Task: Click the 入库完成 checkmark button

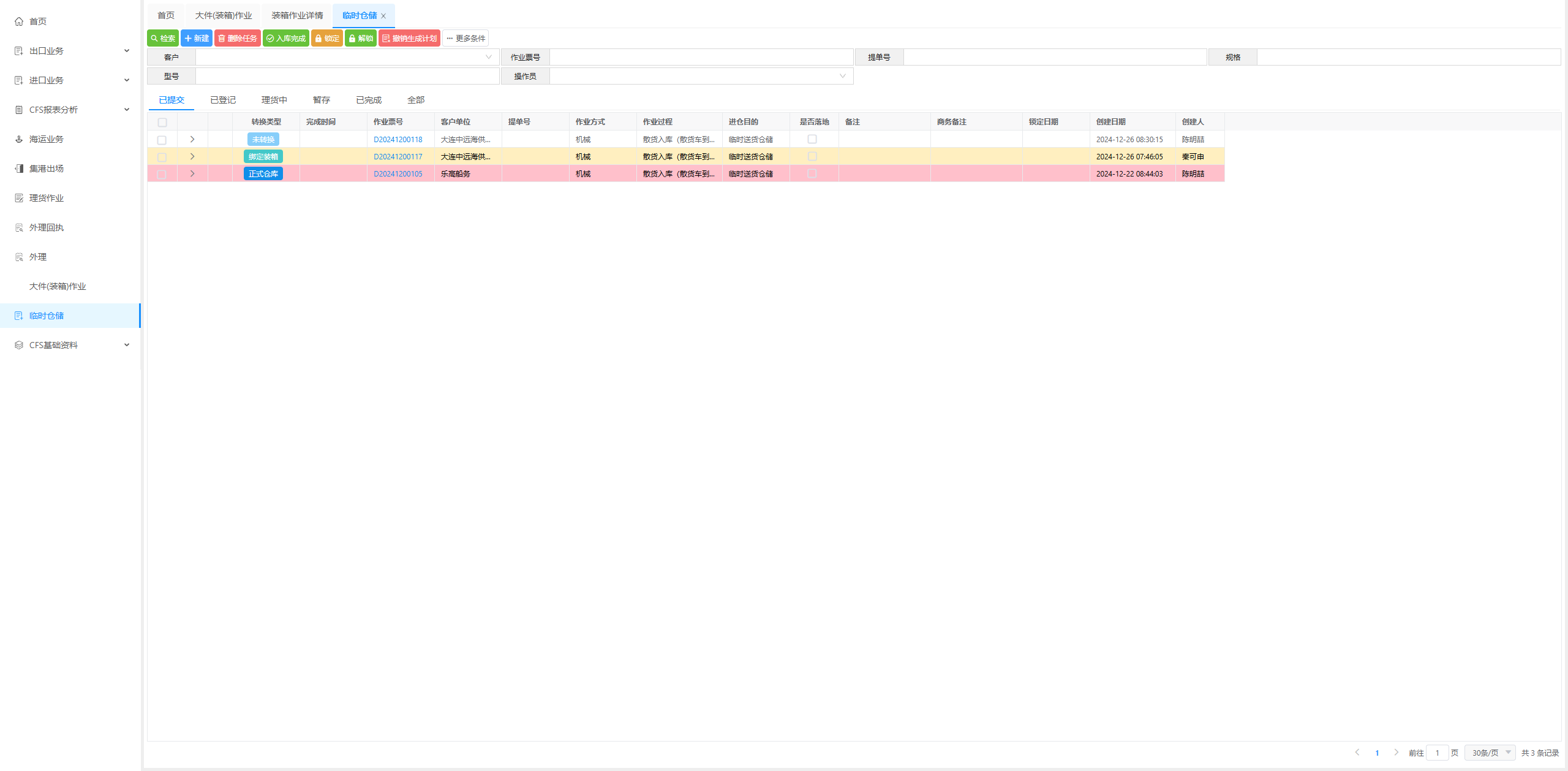Action: pos(286,38)
